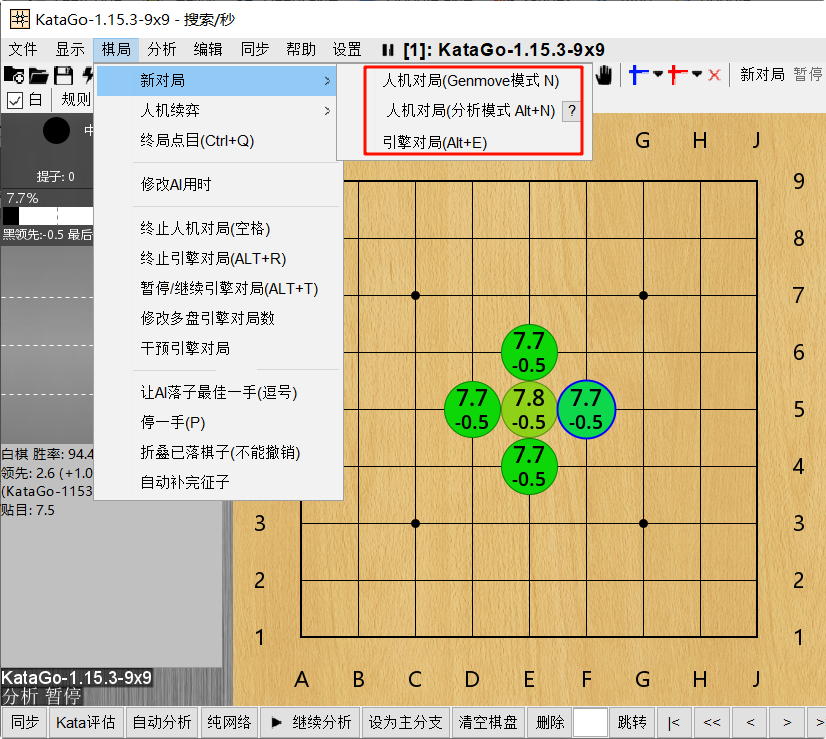Toggle 暂停 in the top toolbar

coord(807,74)
